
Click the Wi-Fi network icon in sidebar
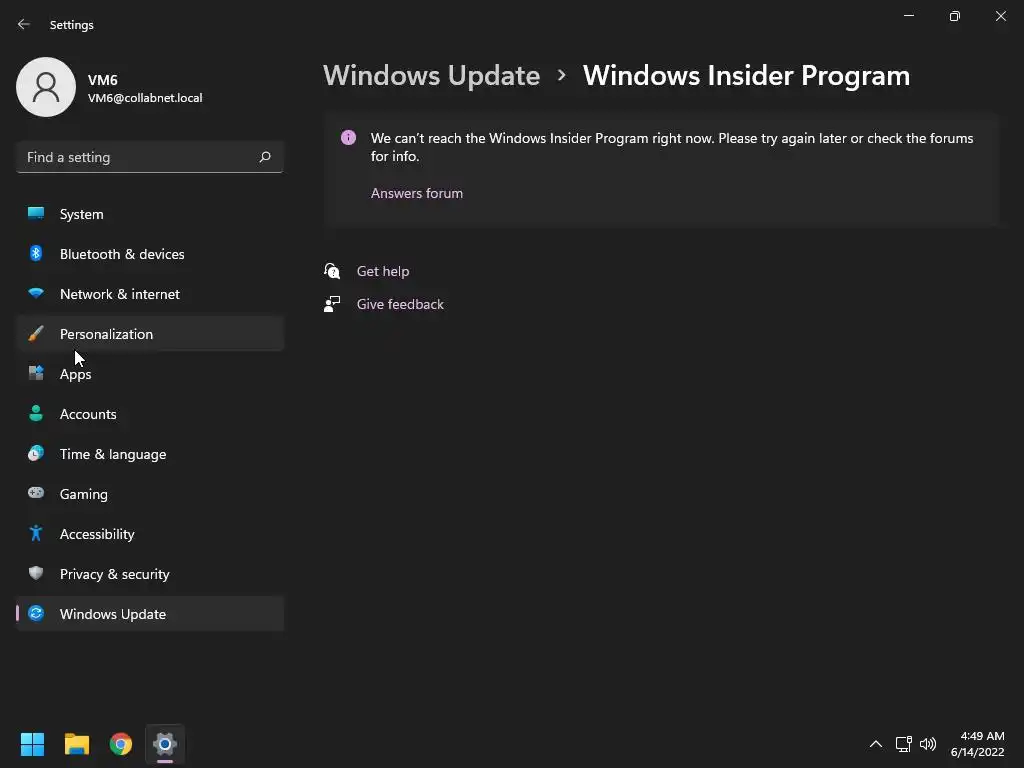click(x=36, y=293)
